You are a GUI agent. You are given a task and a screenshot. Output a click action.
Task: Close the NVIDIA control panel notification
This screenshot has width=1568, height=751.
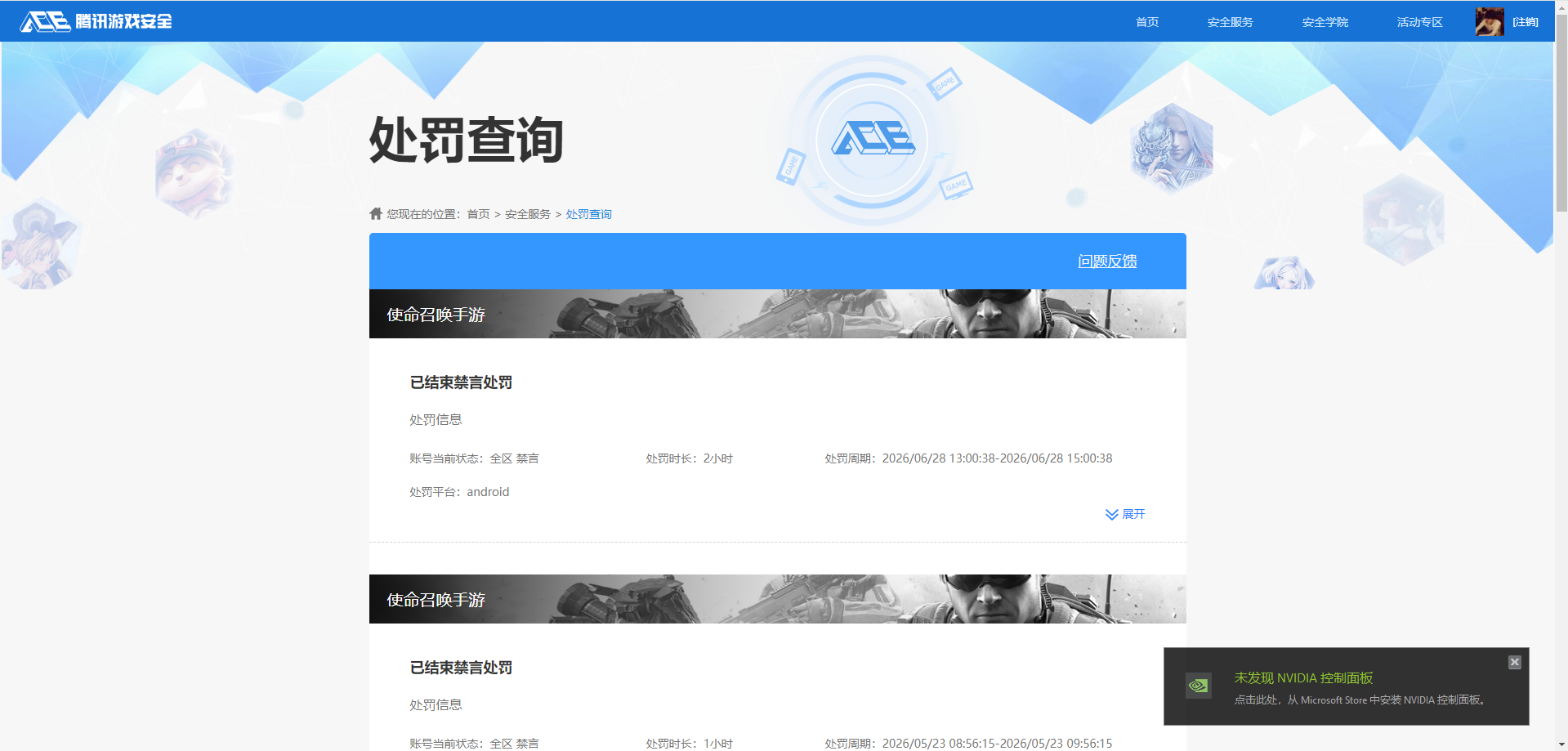[x=1514, y=662]
